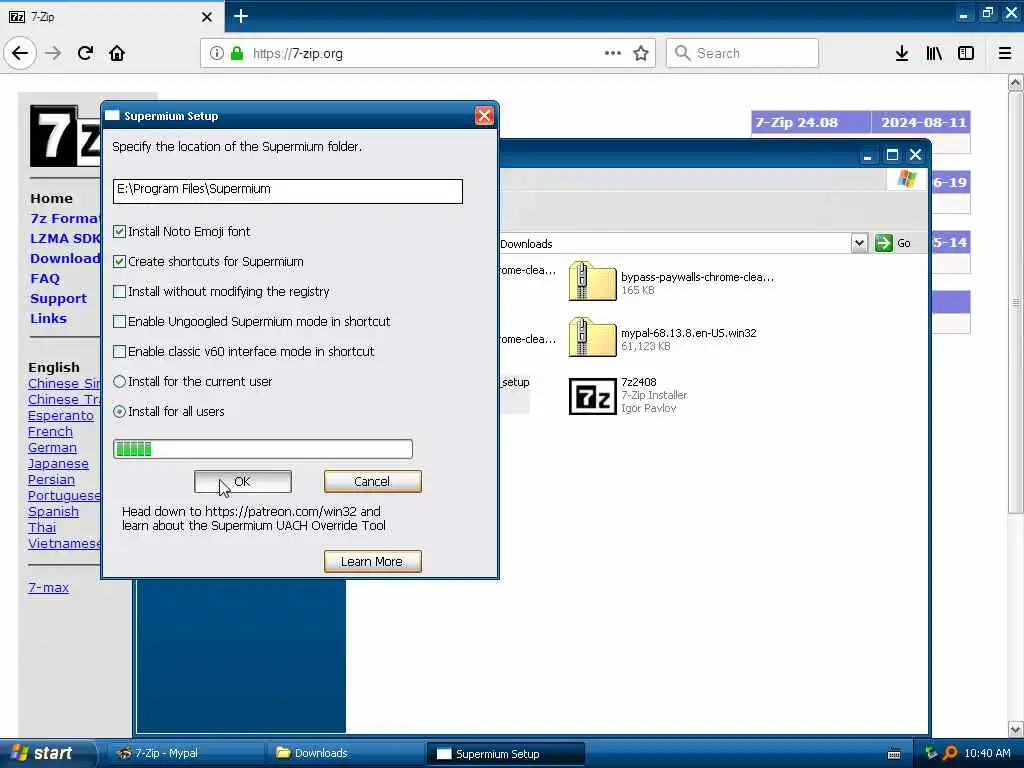Go back with the browser back arrow

click(x=20, y=53)
